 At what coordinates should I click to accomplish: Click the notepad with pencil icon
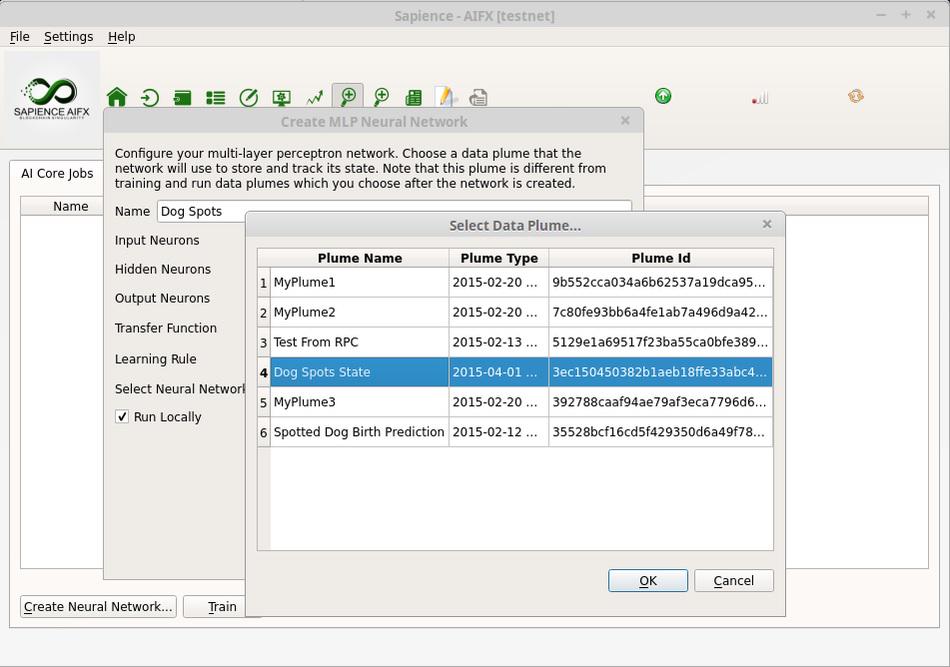446,97
